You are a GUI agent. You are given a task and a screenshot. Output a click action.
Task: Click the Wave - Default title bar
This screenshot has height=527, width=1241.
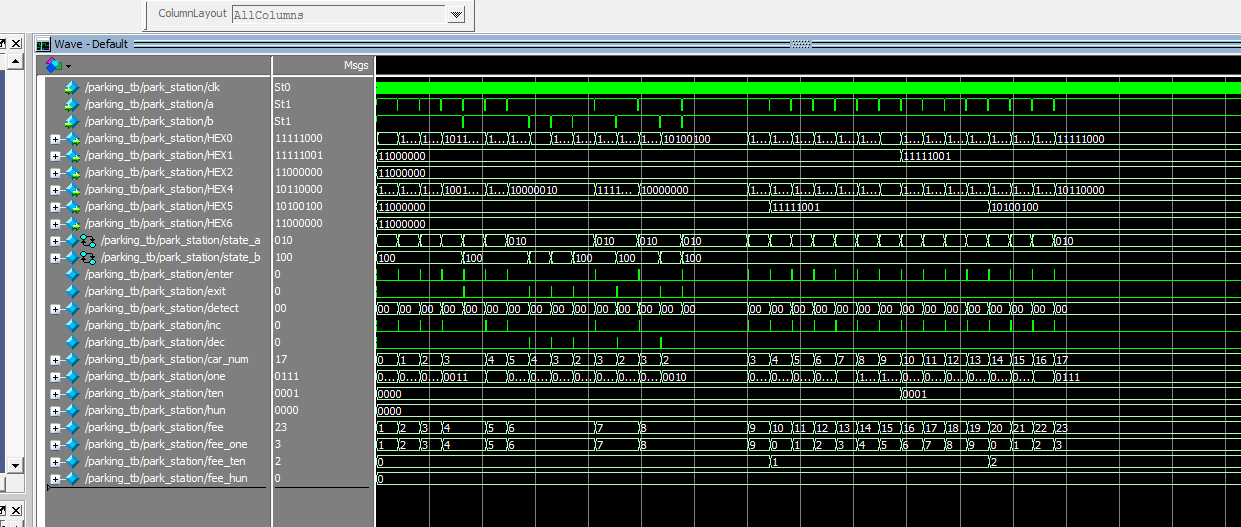637,44
